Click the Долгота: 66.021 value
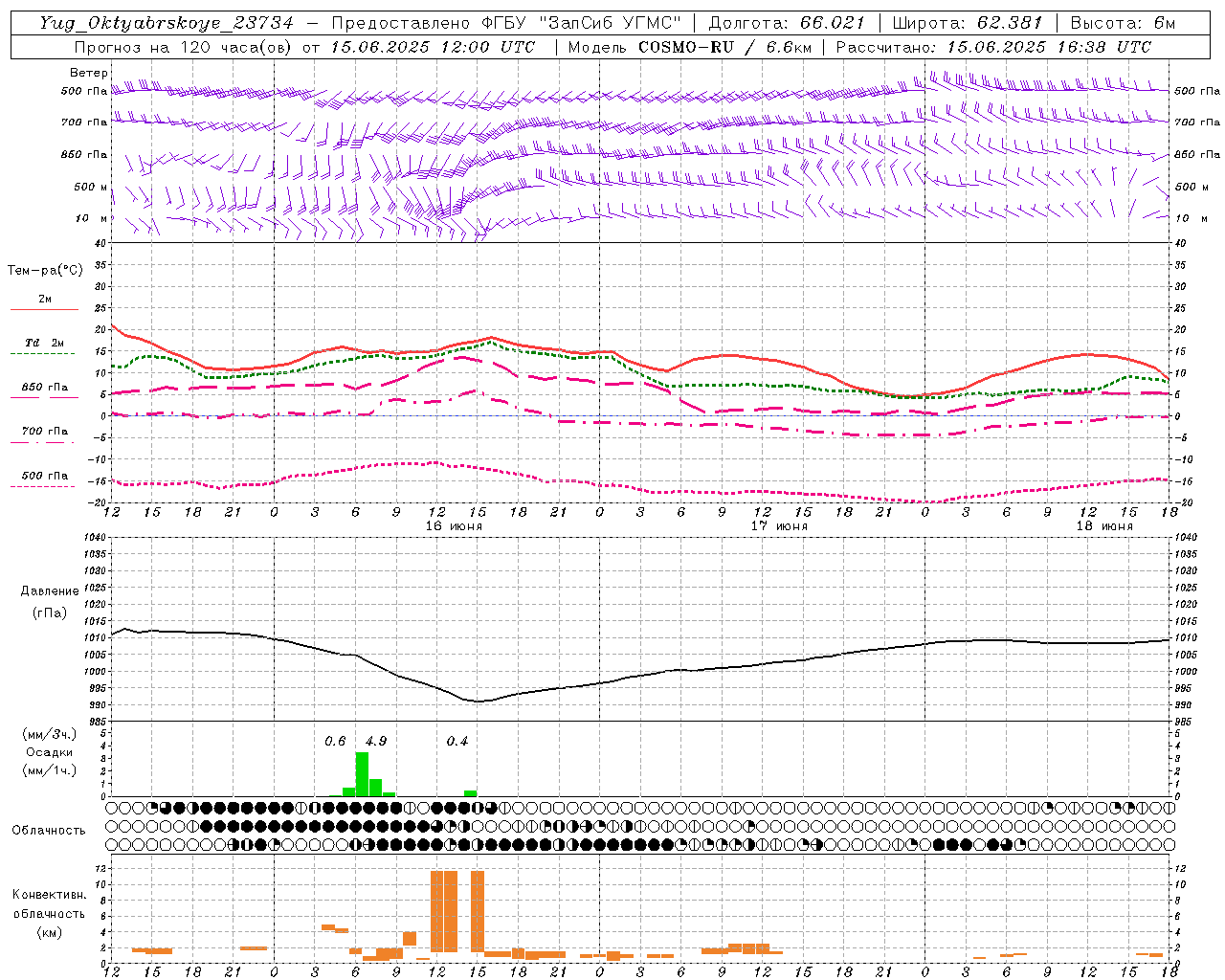Viewport: 1225px width, 980px height. click(787, 23)
